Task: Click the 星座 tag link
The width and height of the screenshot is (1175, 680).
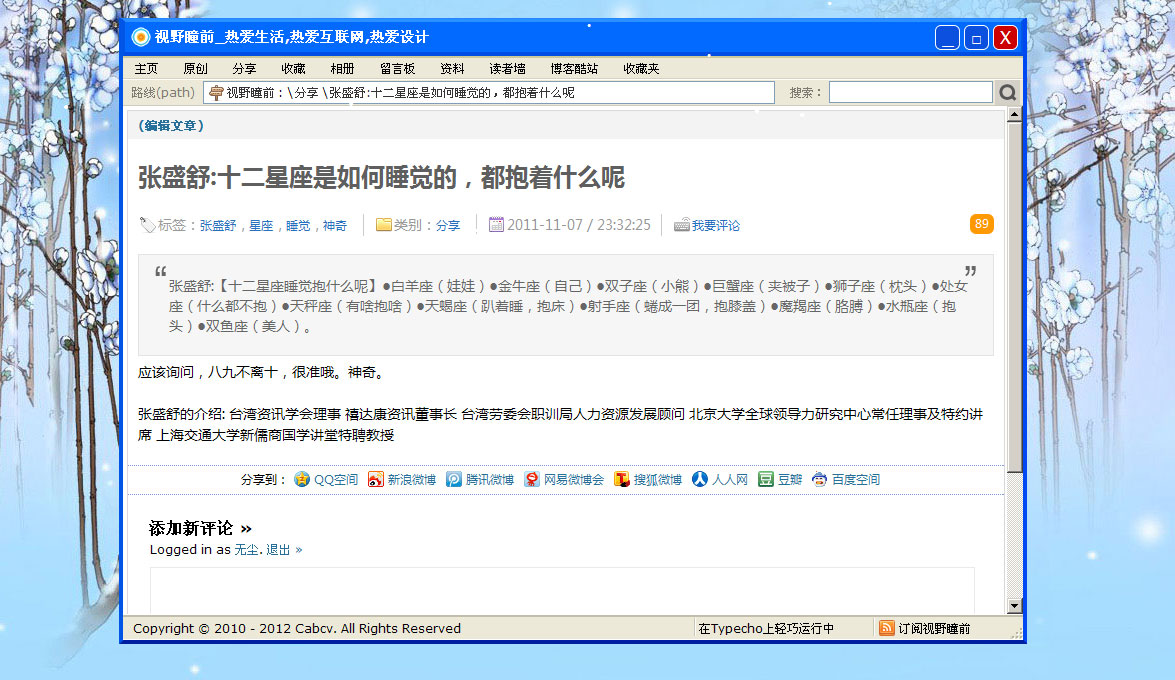Action: pos(261,226)
